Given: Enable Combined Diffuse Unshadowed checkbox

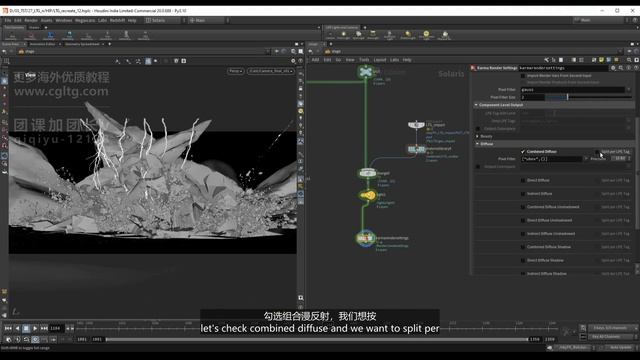Looking at the screenshot, I should pyautogui.click(x=523, y=207).
